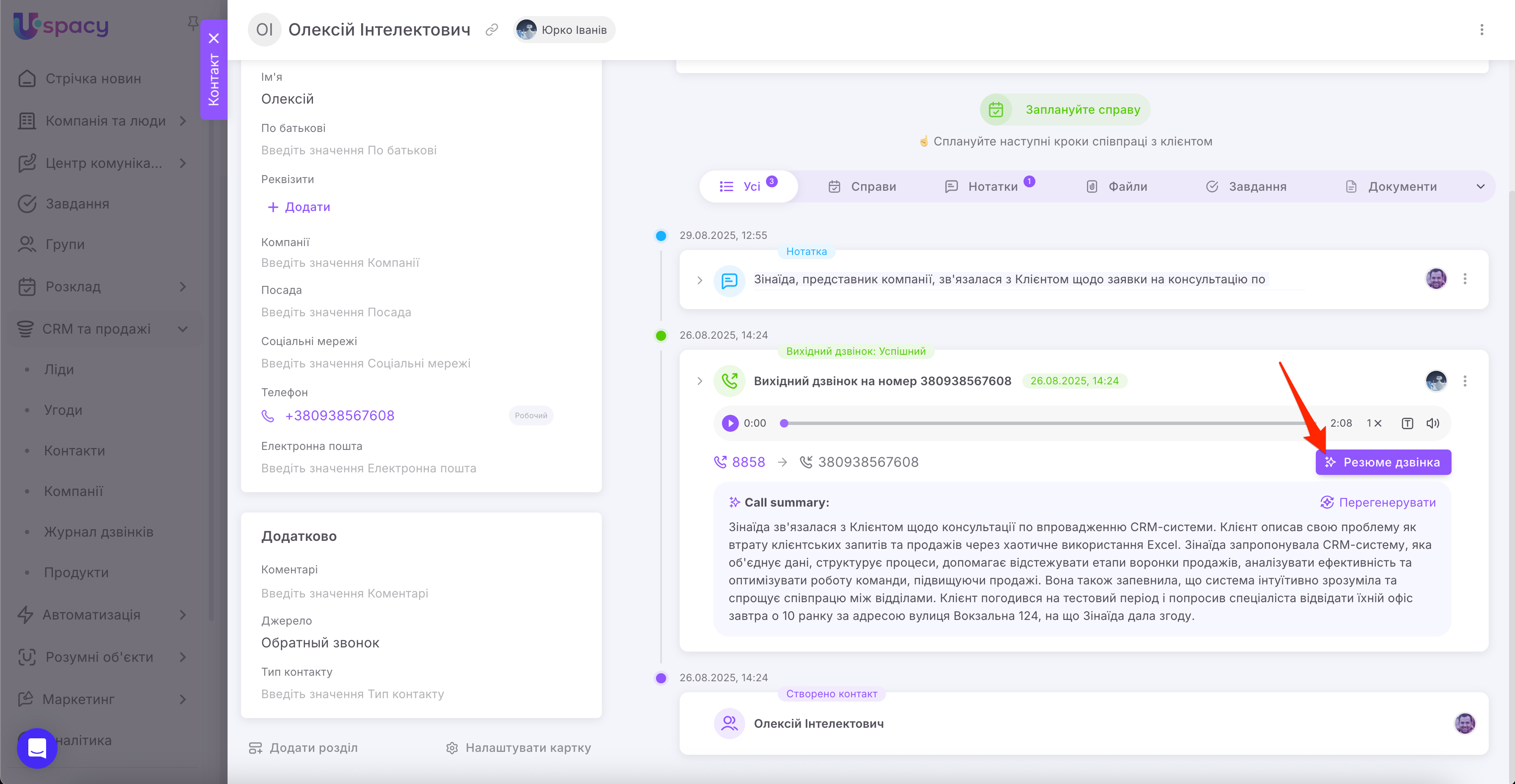Click Перегенерувати summary link
This screenshot has height=784, width=1515.
click(1378, 502)
